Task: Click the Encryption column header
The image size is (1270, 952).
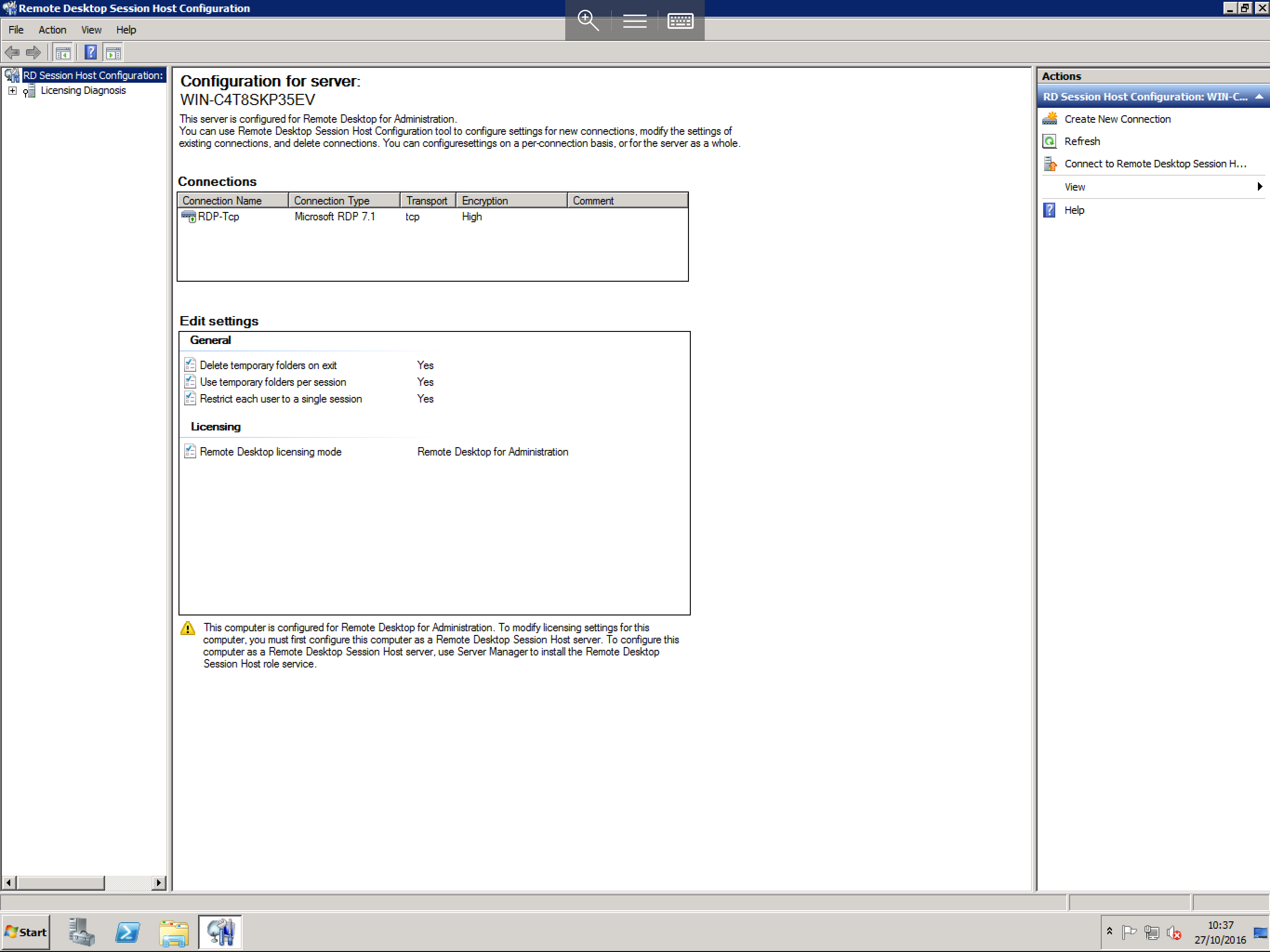Action: point(511,200)
